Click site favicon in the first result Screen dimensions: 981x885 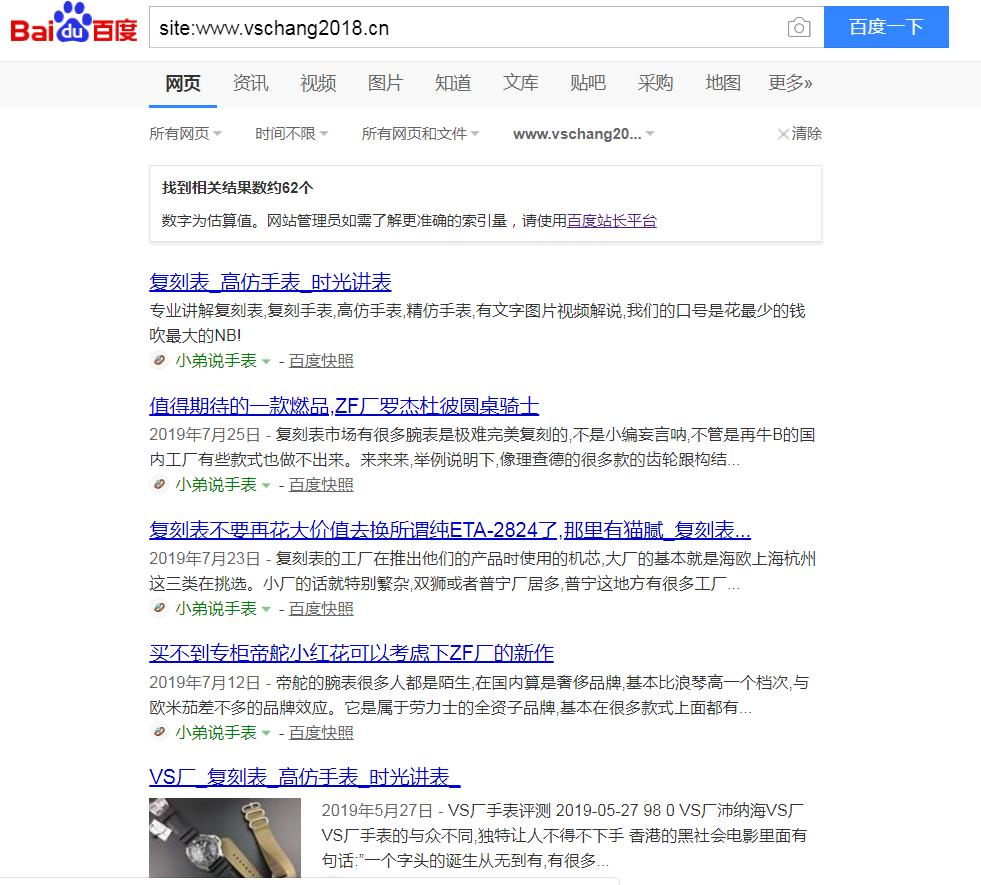coord(160,360)
